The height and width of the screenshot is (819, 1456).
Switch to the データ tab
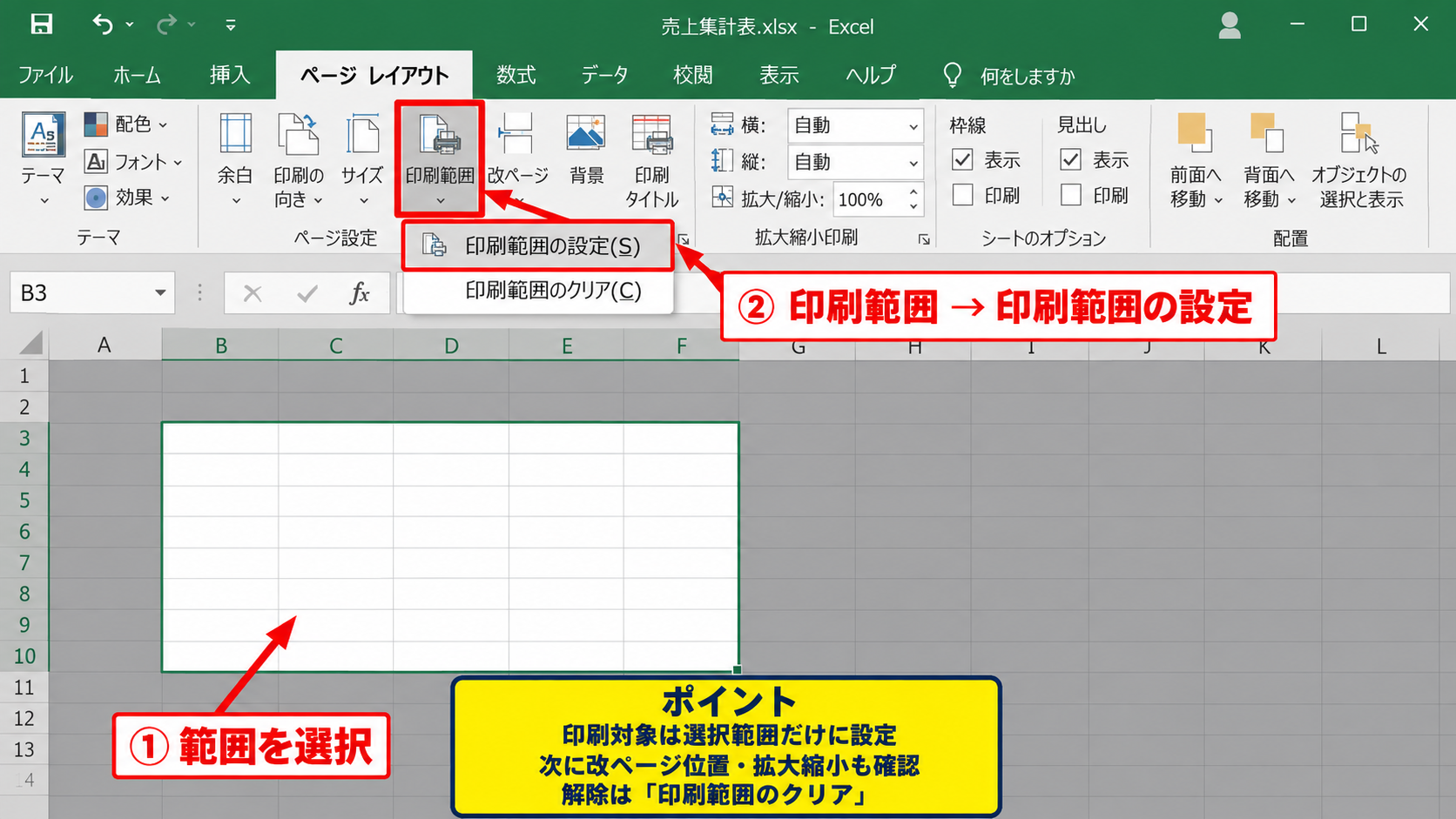[x=604, y=75]
